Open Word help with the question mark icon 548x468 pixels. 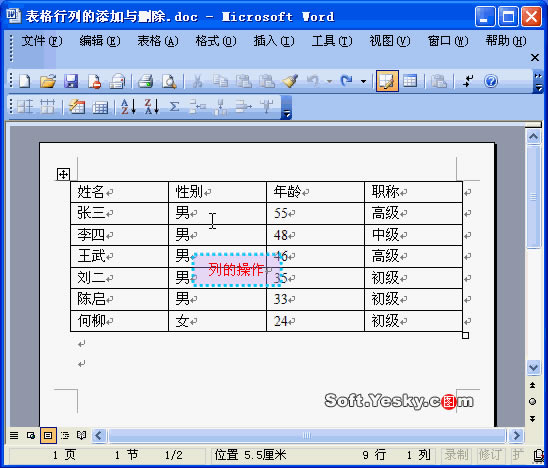point(491,81)
